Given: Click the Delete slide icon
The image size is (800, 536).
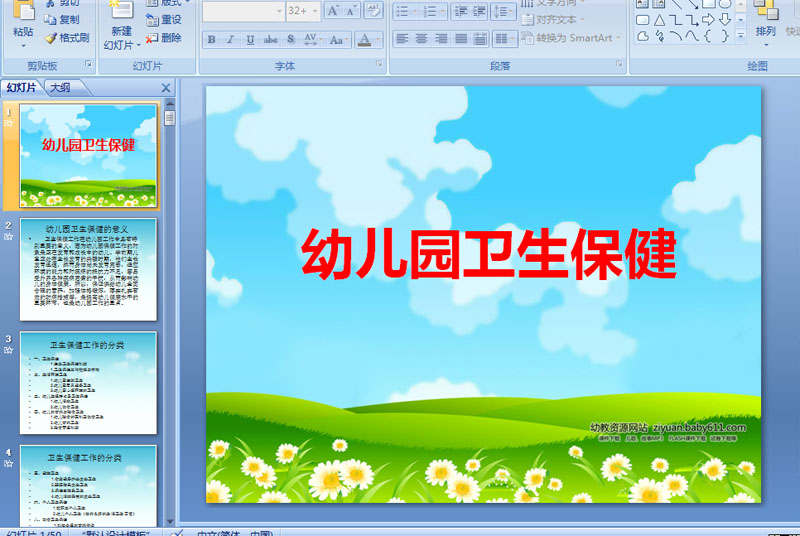Looking at the screenshot, I should click(x=152, y=38).
